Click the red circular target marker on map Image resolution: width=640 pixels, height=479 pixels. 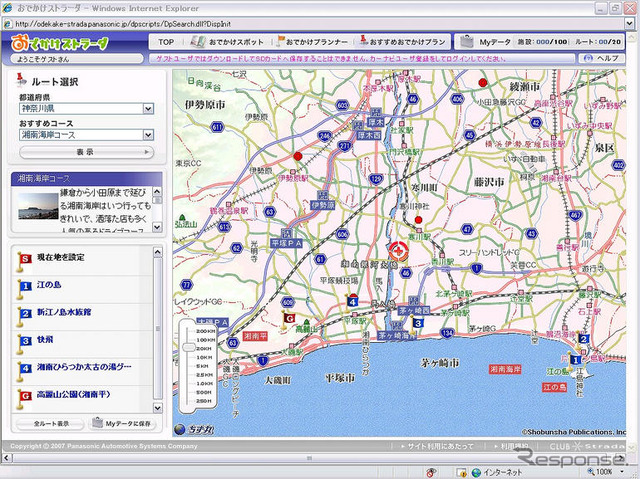pos(398,251)
